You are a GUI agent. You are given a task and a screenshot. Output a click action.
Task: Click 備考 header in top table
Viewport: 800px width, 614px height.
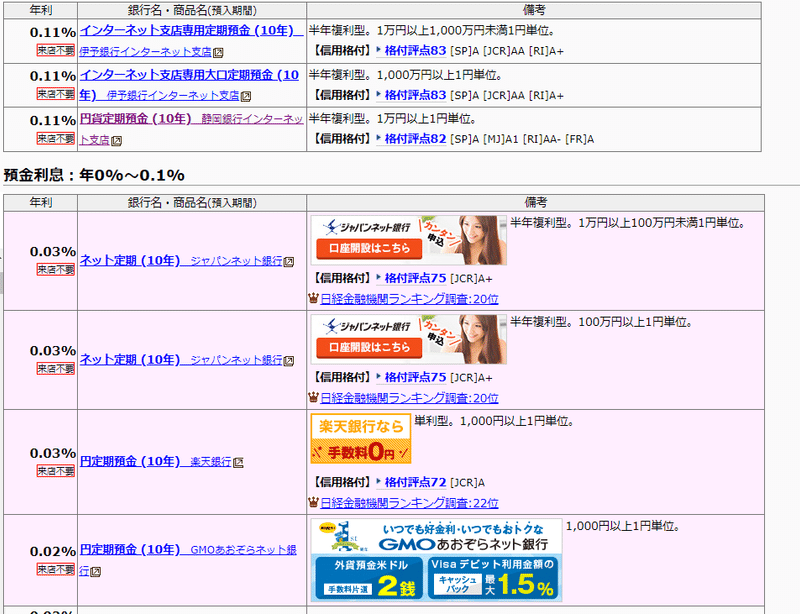[534, 10]
